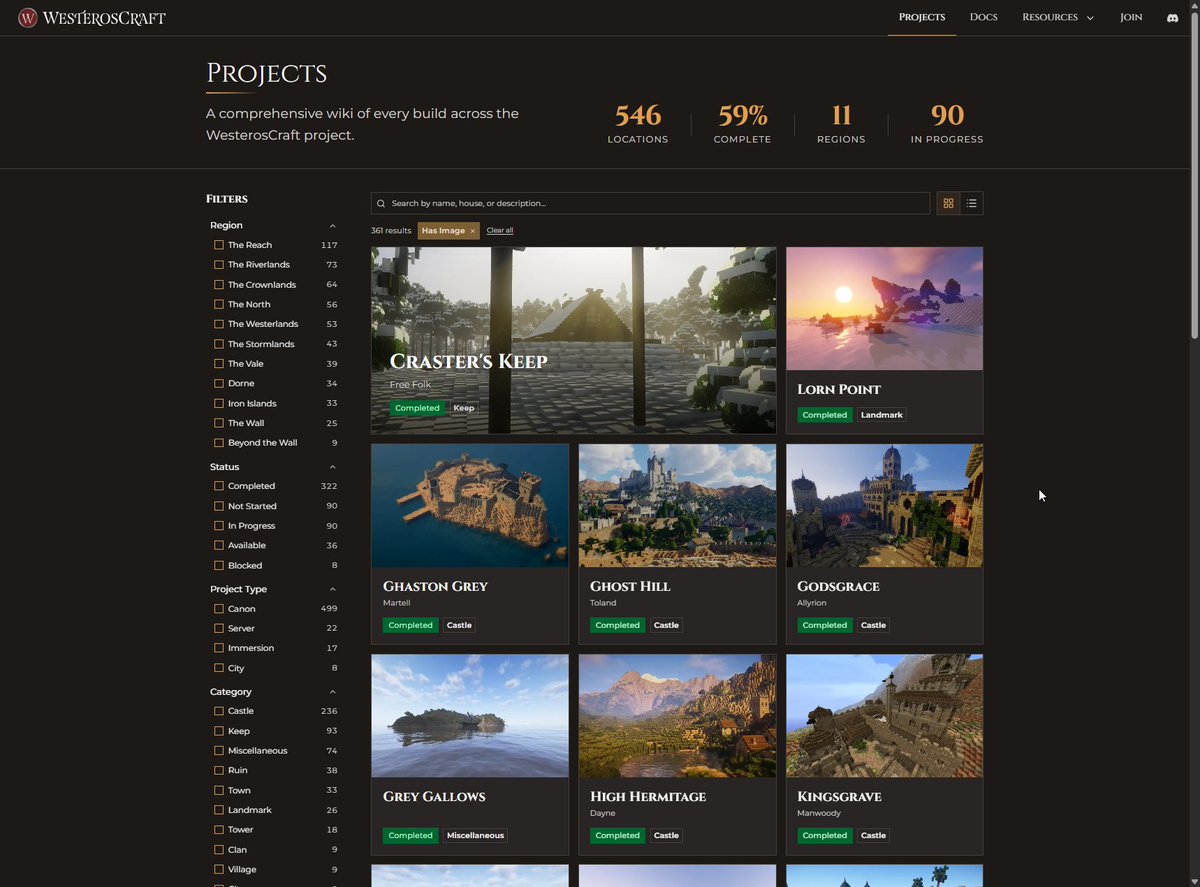Click the WesterosCraft logo emblem

(x=29, y=18)
